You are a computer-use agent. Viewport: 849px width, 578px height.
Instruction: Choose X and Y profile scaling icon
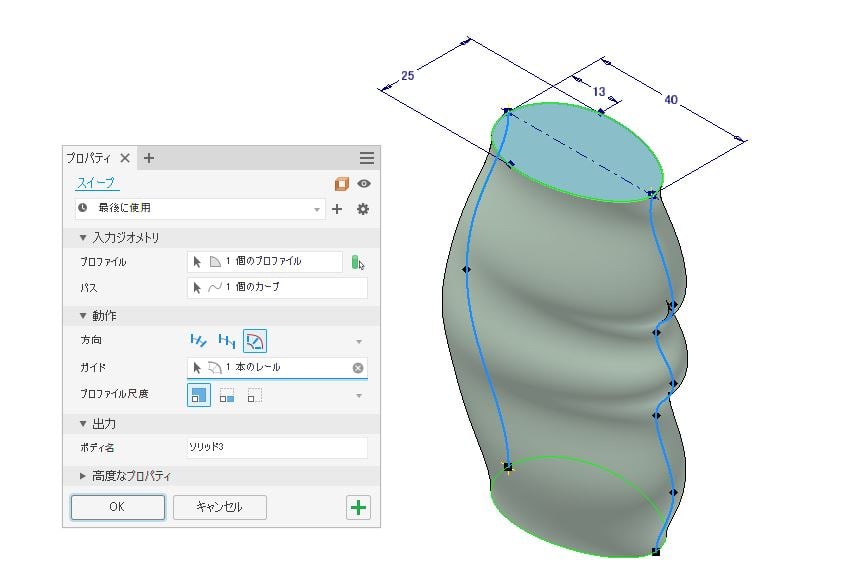tap(200, 395)
